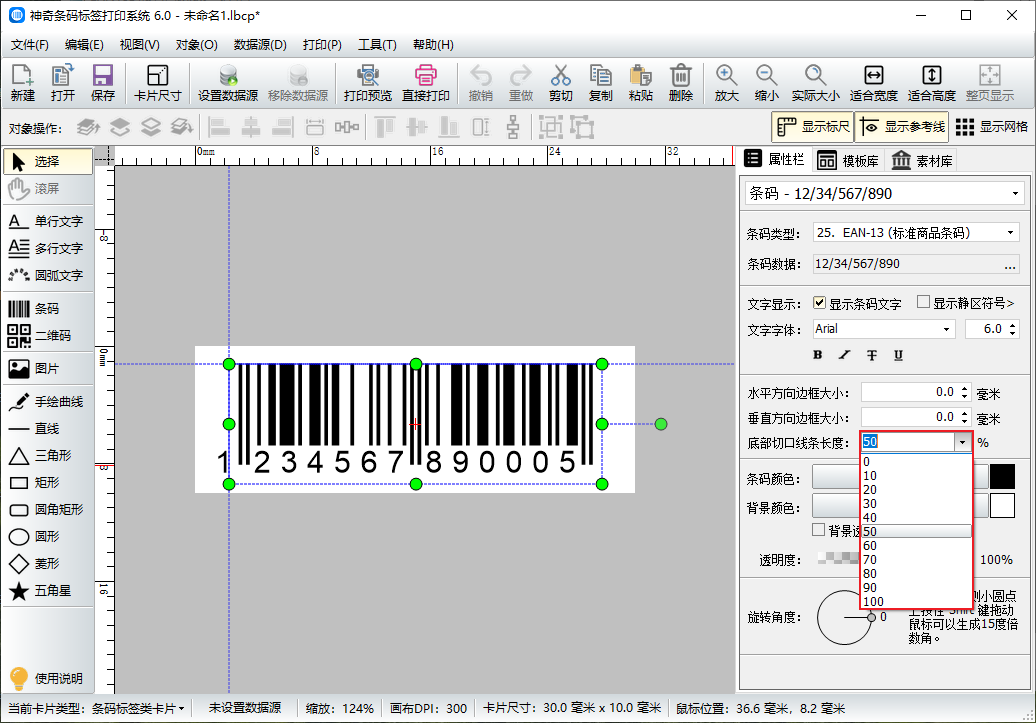Viewport: 1036px width, 723px height.
Task: Open a file using 打开 toolbar icon
Action: 63,83
